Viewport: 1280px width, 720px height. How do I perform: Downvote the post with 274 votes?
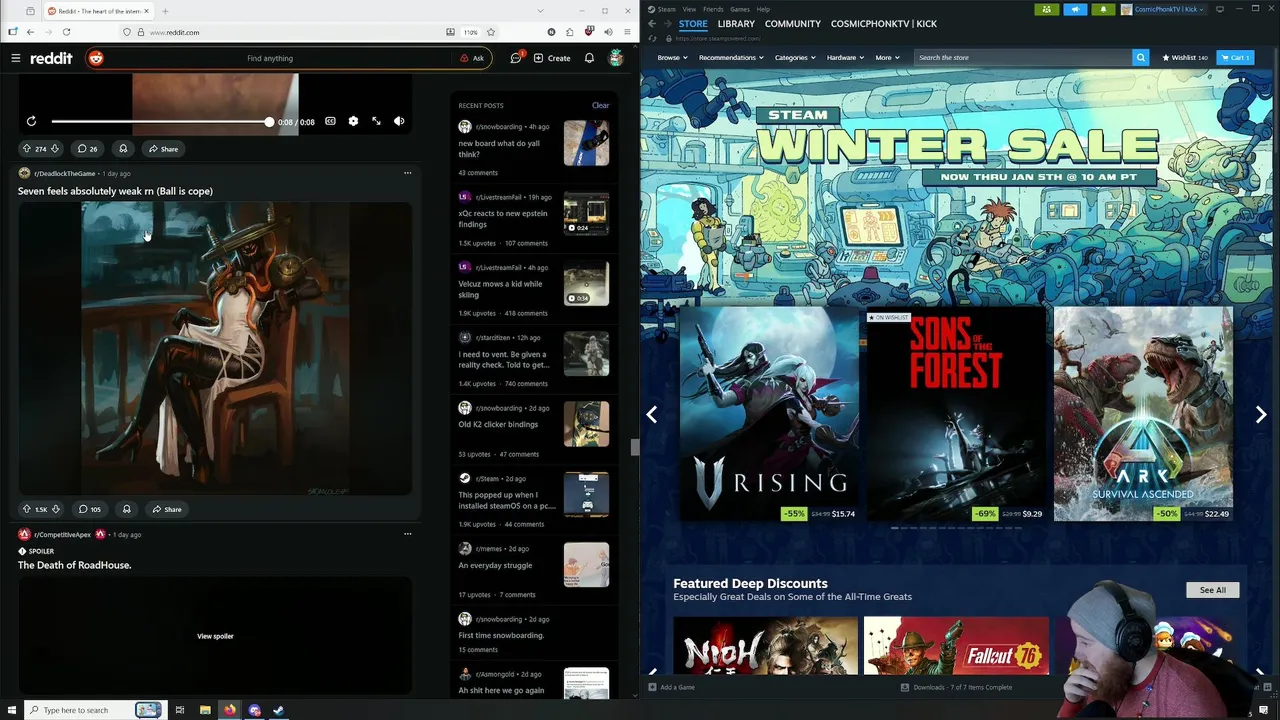[x=55, y=149]
